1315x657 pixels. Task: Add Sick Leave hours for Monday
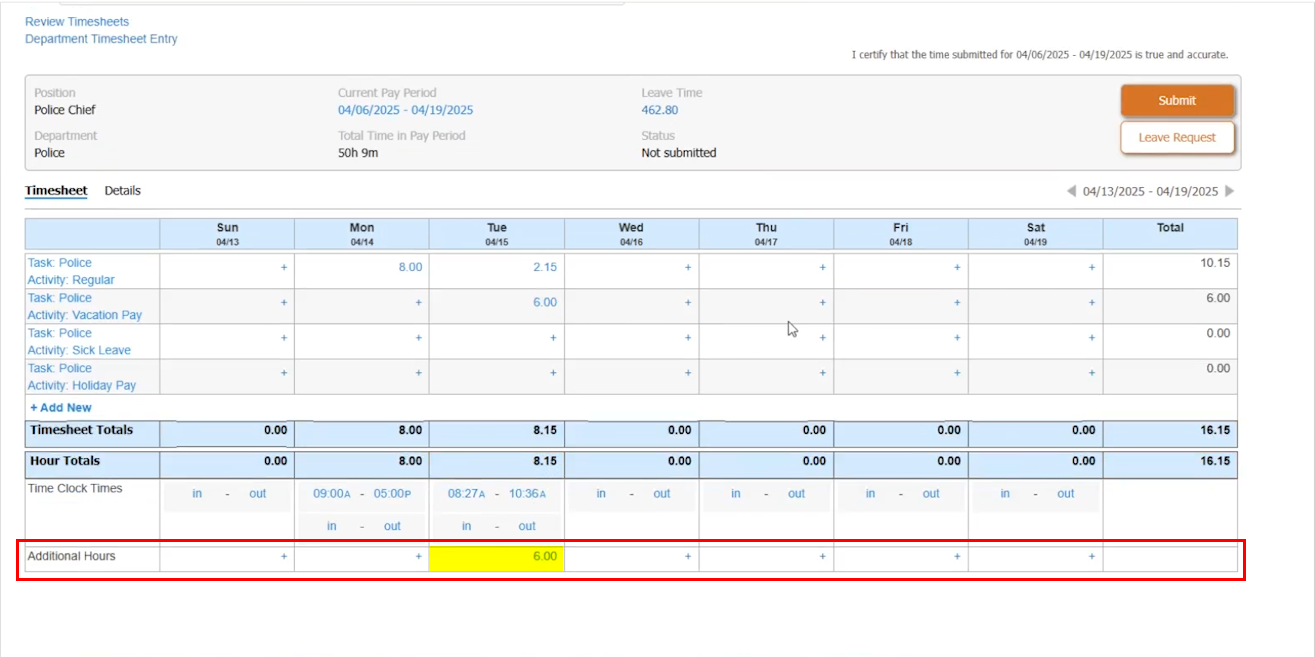(418, 338)
